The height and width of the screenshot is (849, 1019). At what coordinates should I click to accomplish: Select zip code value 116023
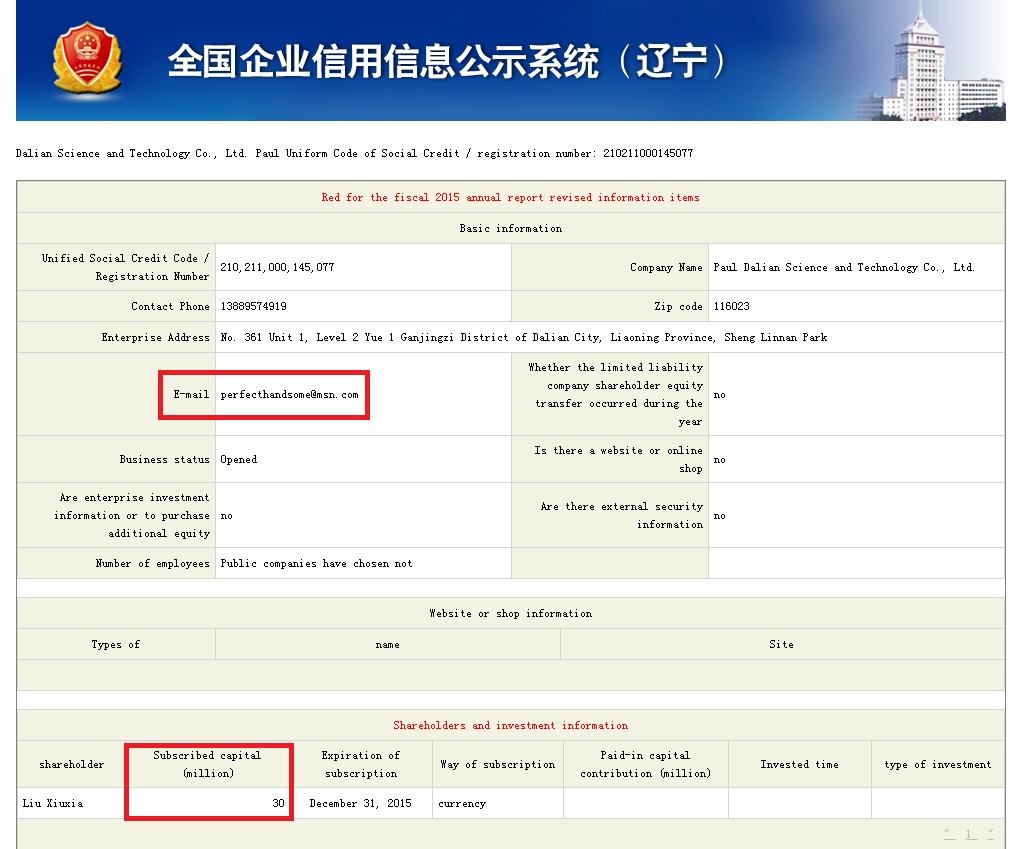[731, 306]
